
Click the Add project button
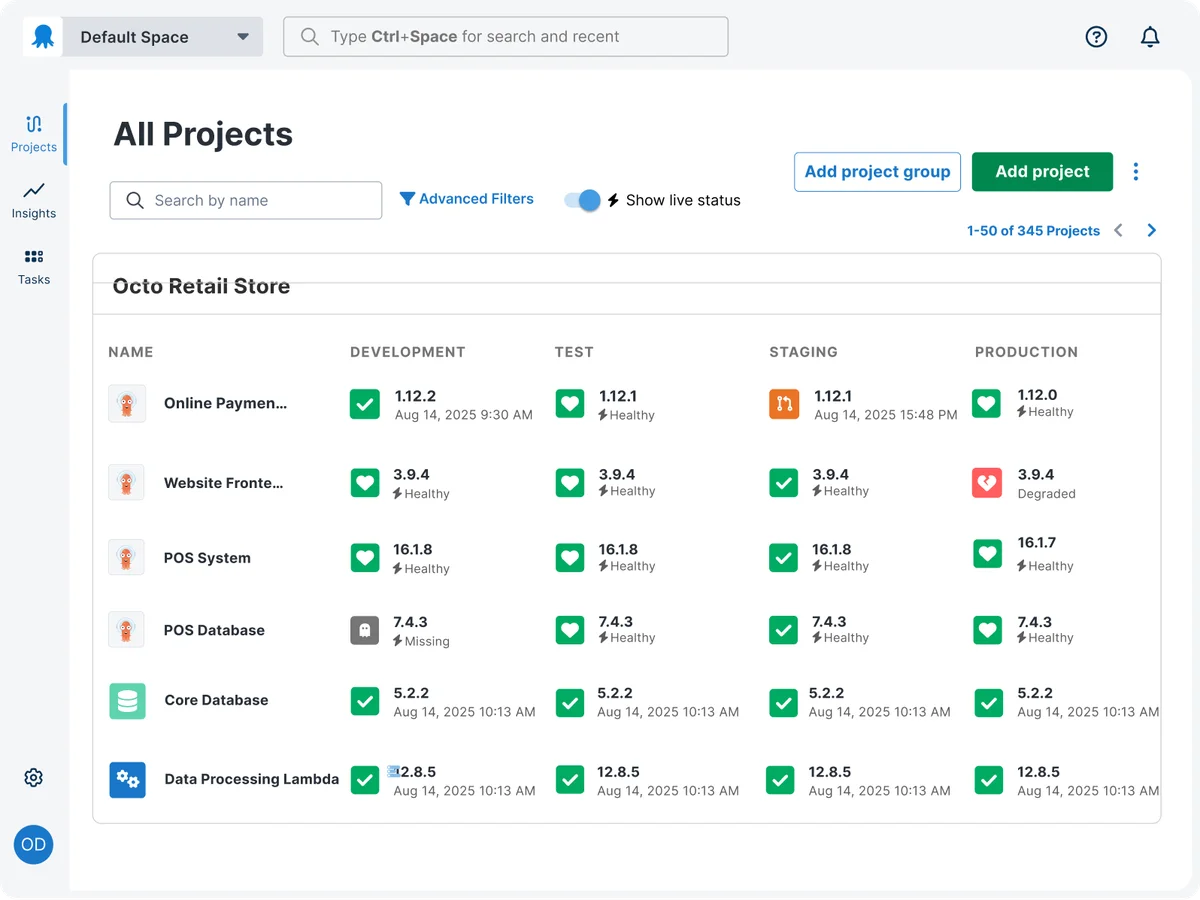pos(1042,172)
